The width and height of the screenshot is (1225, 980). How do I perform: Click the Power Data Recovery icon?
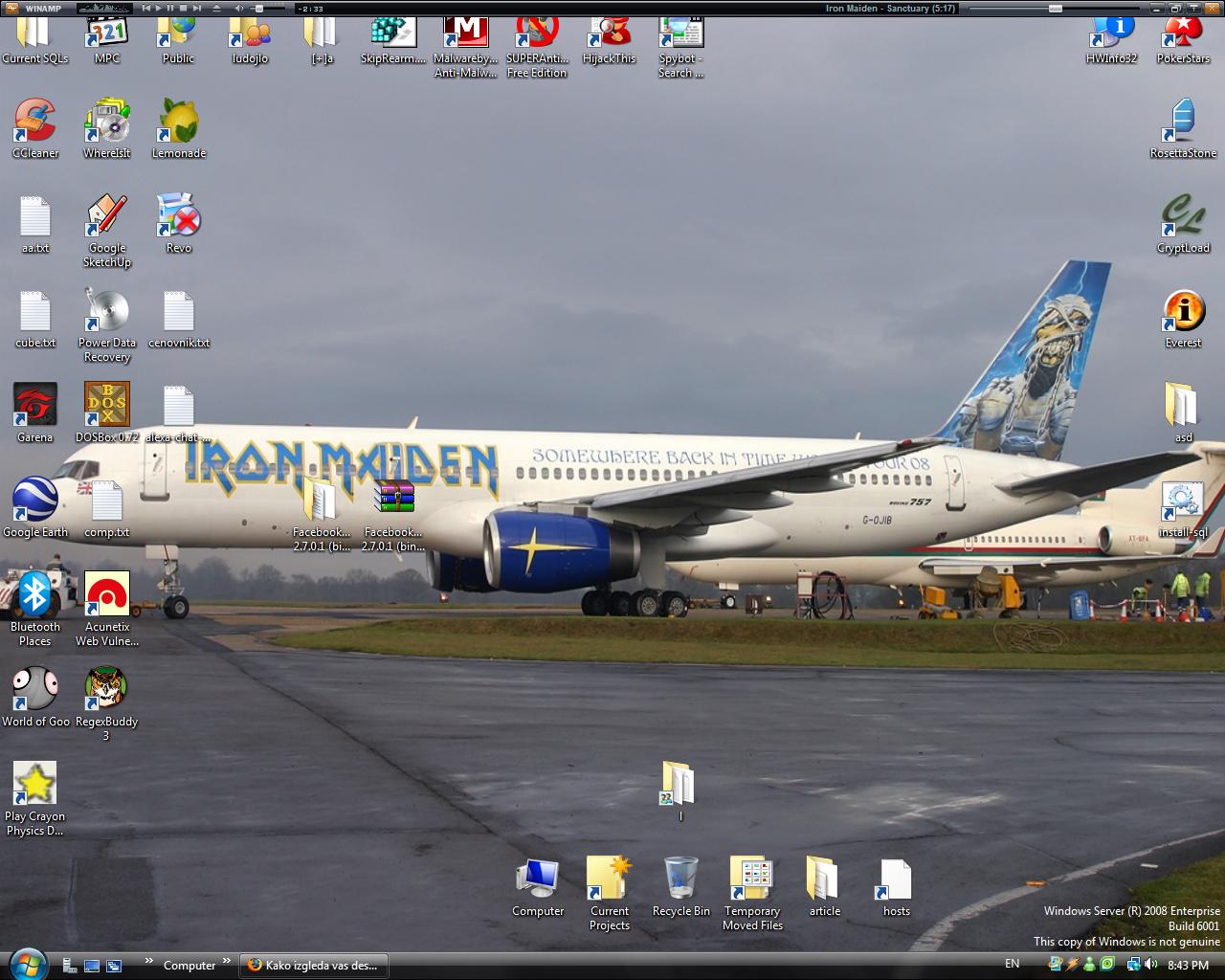coord(107,325)
